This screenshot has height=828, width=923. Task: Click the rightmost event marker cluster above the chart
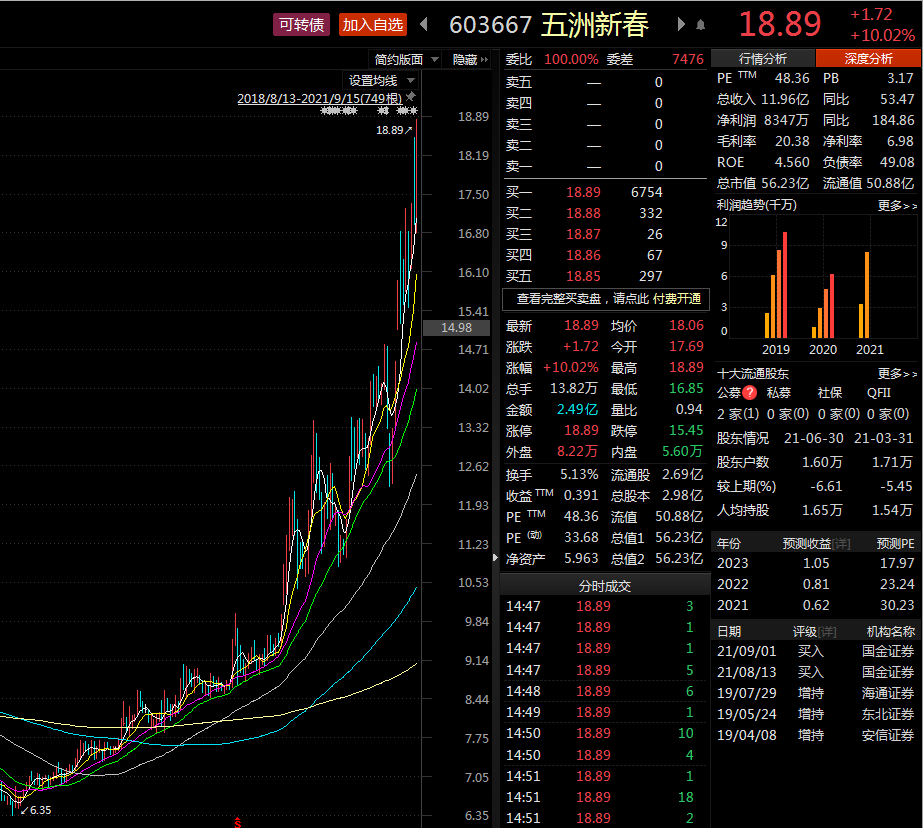(407, 111)
